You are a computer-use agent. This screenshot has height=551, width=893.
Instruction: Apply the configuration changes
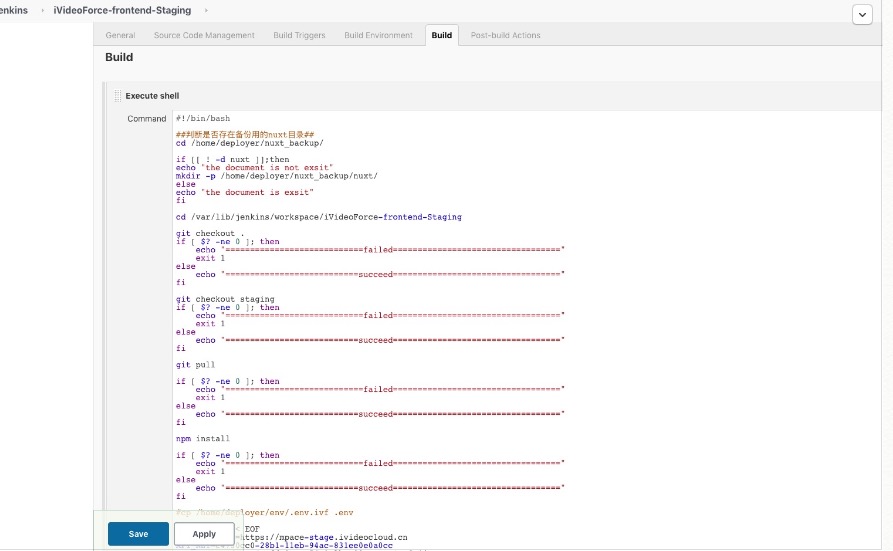204,534
